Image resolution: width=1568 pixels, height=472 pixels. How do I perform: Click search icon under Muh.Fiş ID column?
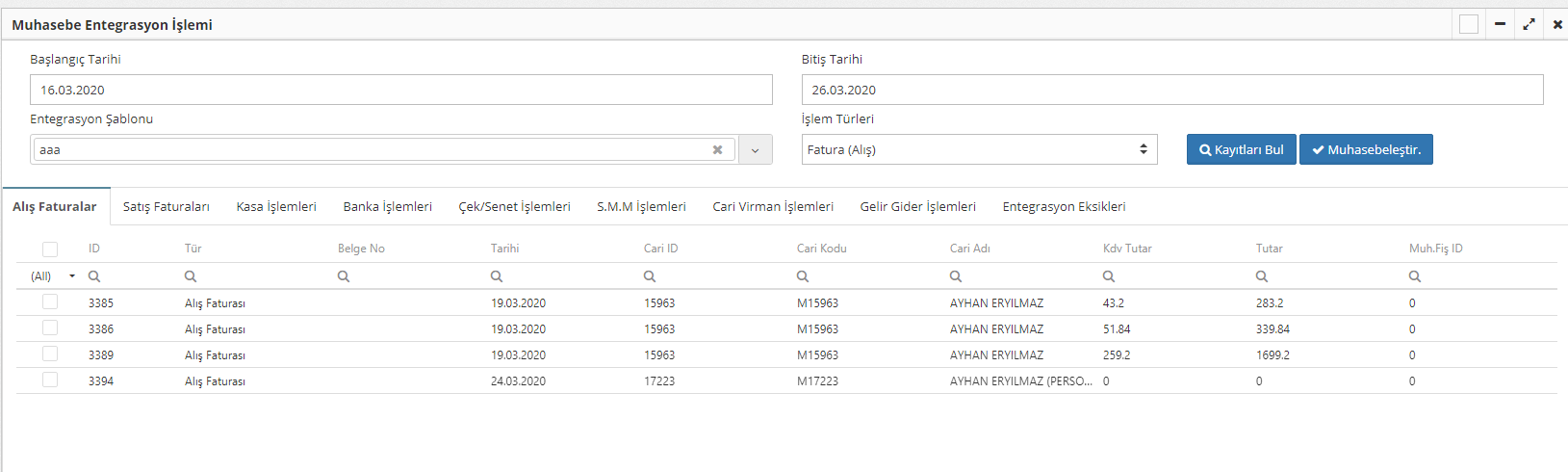coord(1415,276)
